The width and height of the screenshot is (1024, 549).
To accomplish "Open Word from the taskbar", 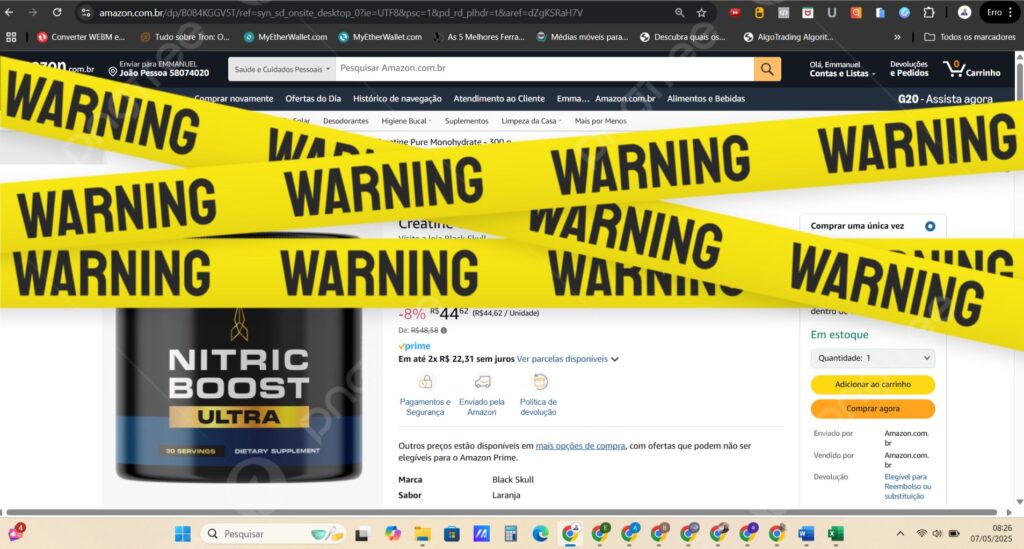I will pyautogui.click(x=806, y=534).
